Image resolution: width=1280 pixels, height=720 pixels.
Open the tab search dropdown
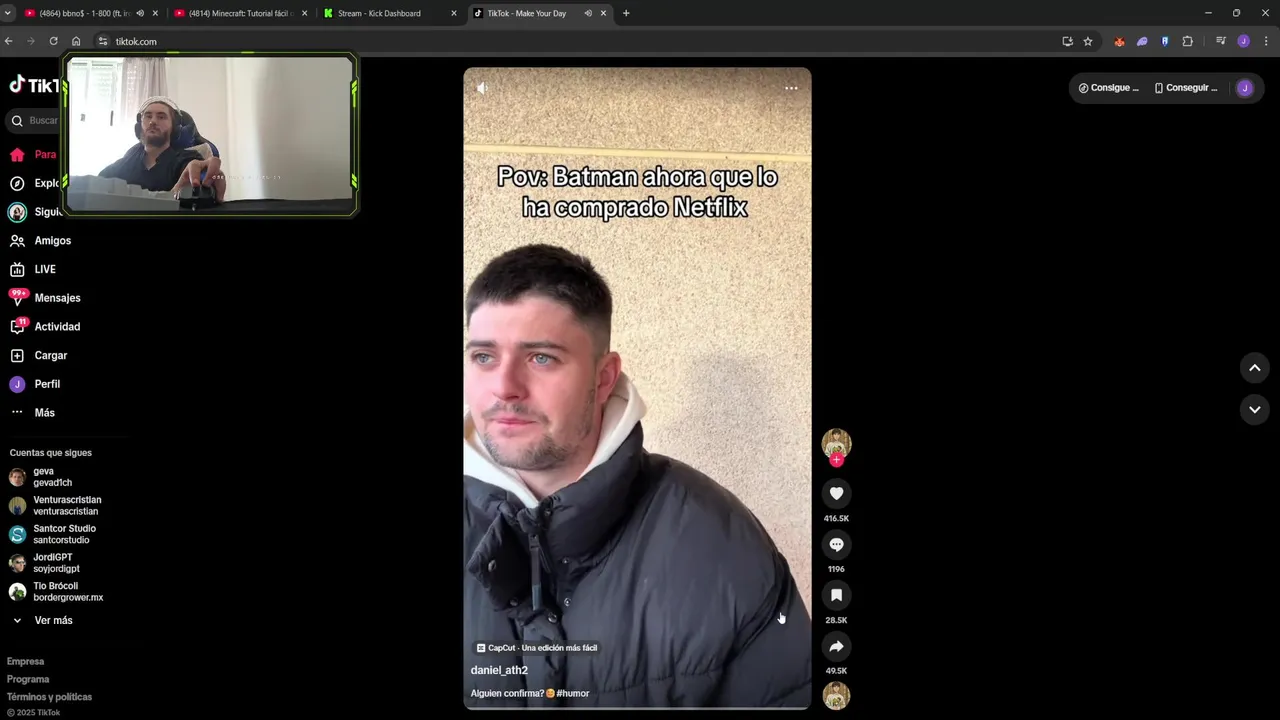tap(8, 13)
